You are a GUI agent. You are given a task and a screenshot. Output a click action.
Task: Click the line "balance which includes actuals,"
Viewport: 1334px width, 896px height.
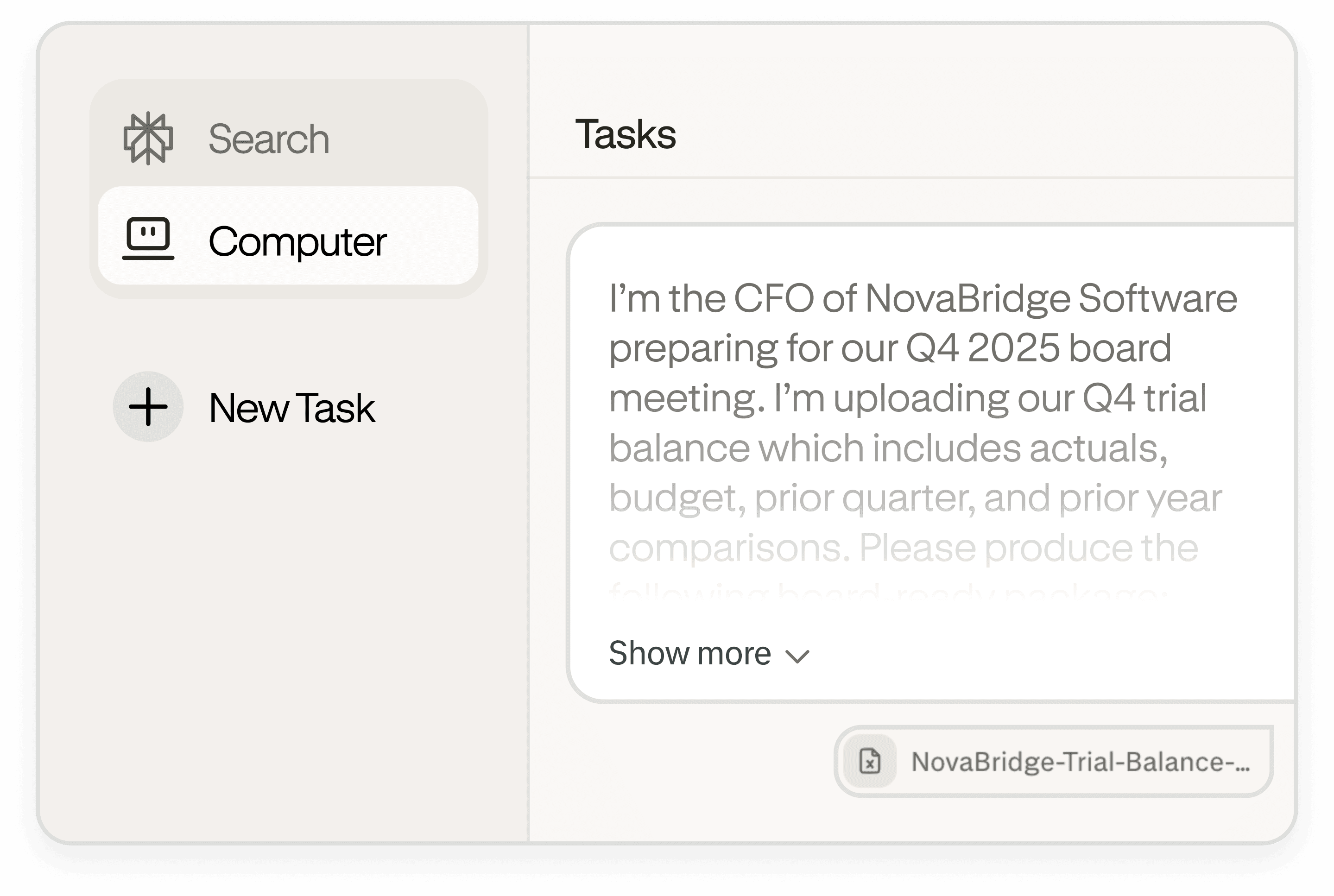click(x=888, y=448)
